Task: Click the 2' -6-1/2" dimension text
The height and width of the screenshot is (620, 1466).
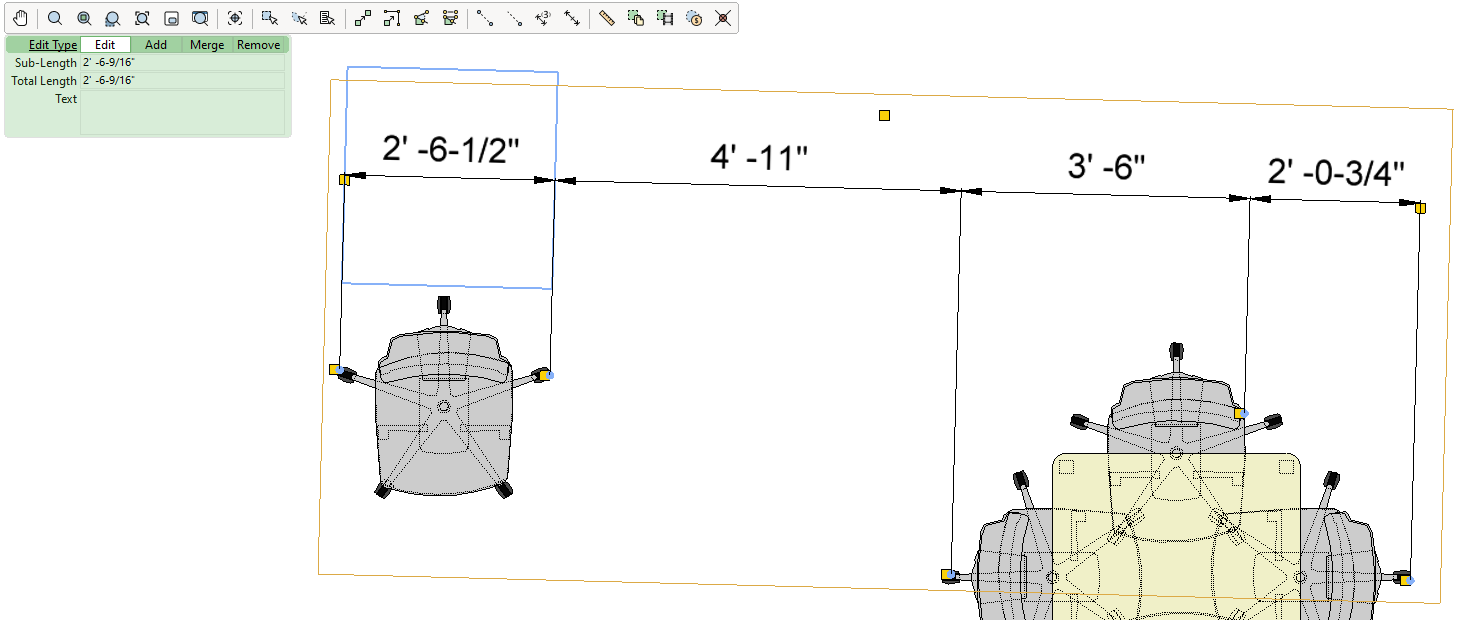Action: (451, 150)
